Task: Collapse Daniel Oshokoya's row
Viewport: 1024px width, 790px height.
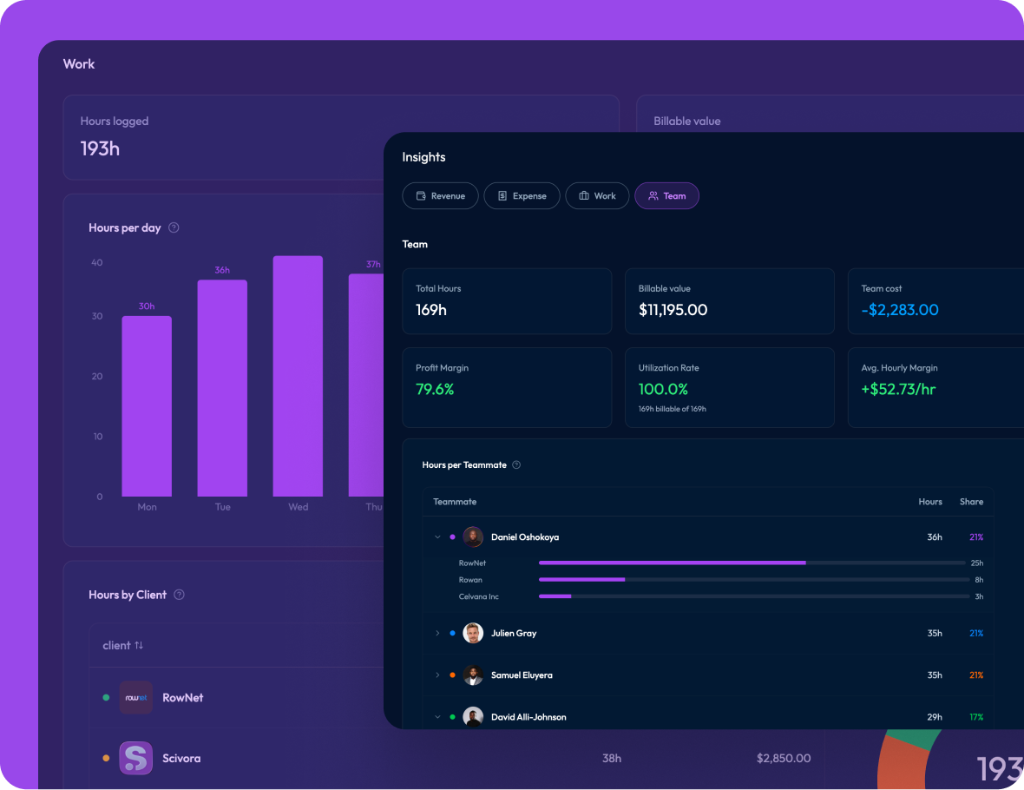Action: tap(438, 537)
